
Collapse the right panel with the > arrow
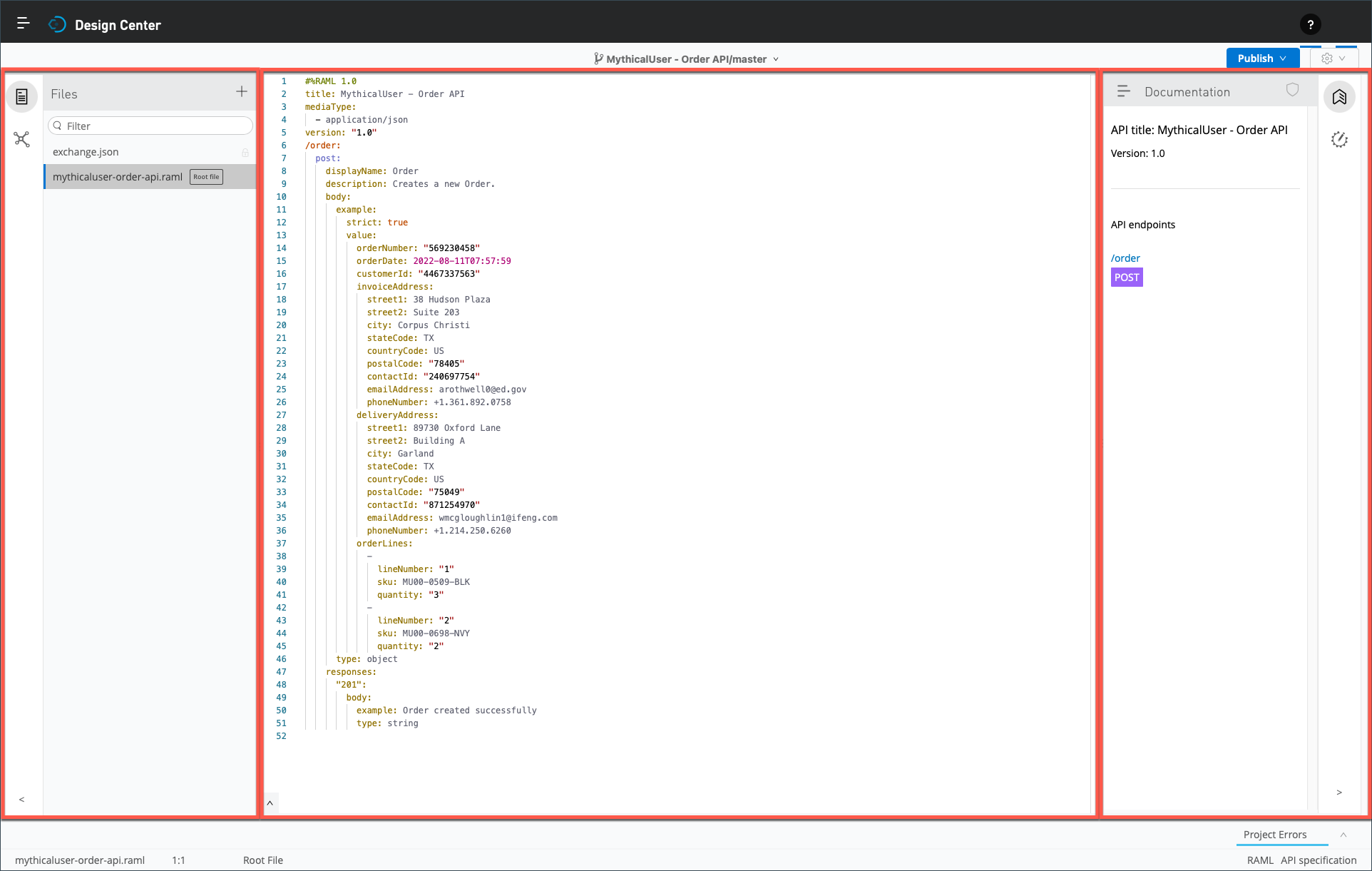tap(1339, 793)
